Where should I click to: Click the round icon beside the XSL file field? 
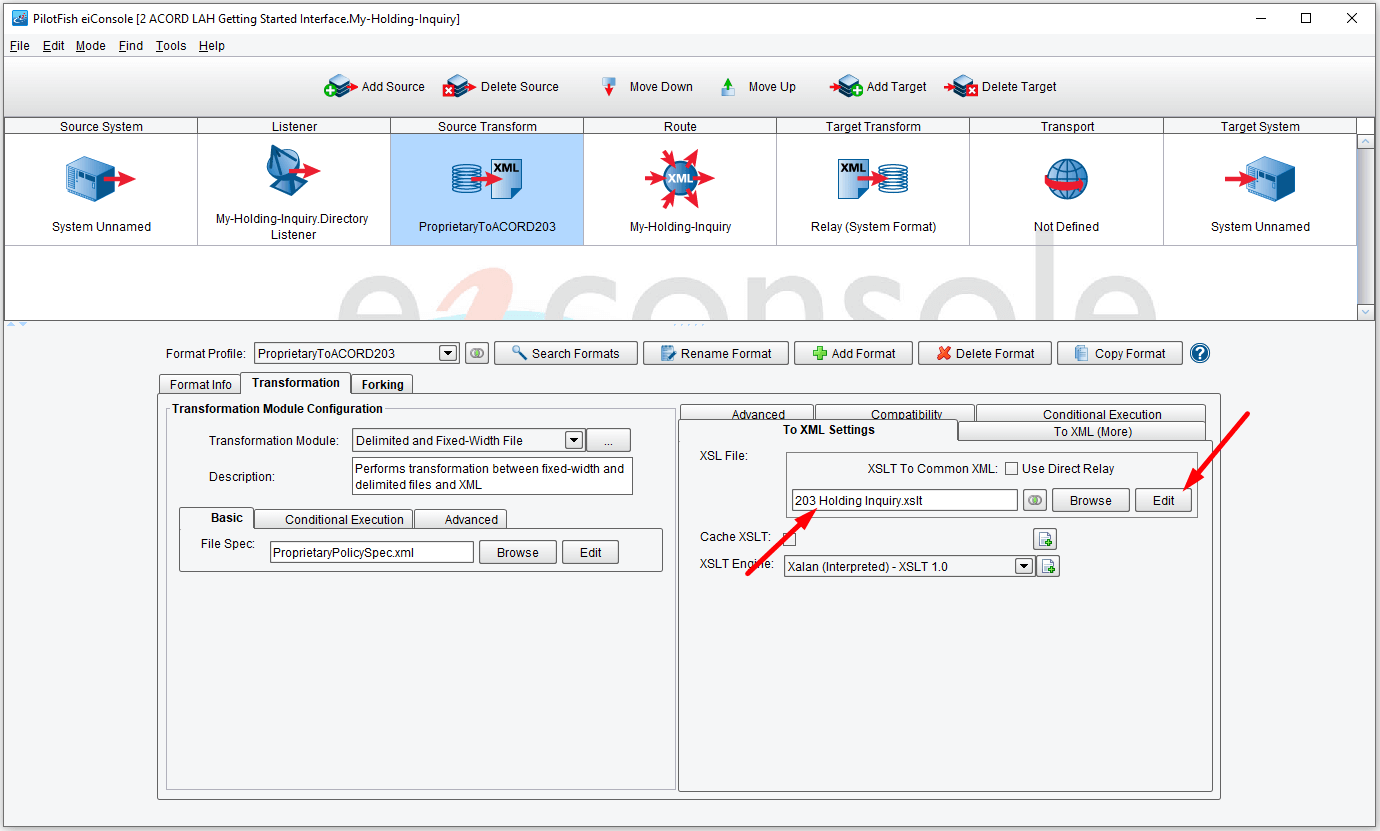[1036, 500]
